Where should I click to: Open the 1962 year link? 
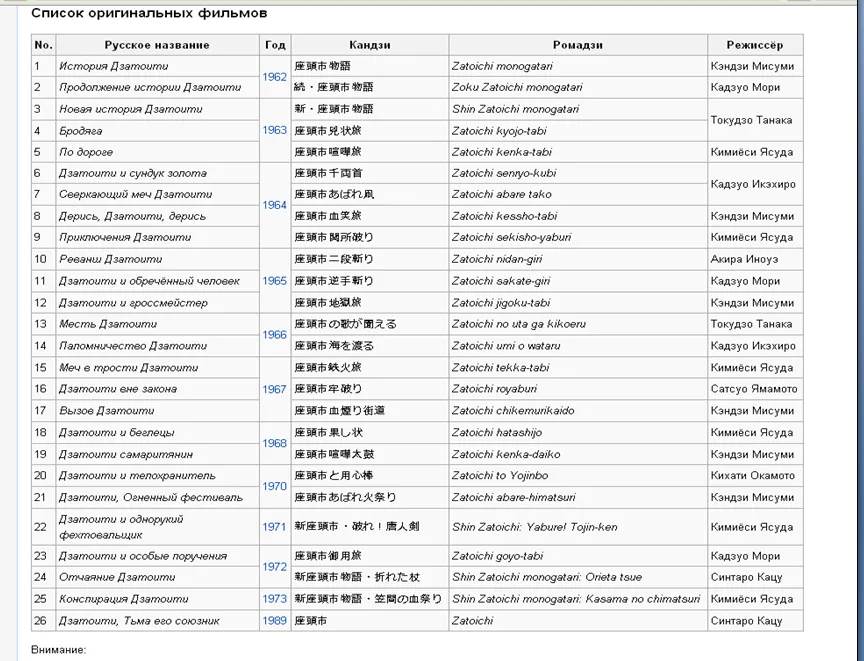tap(274, 77)
